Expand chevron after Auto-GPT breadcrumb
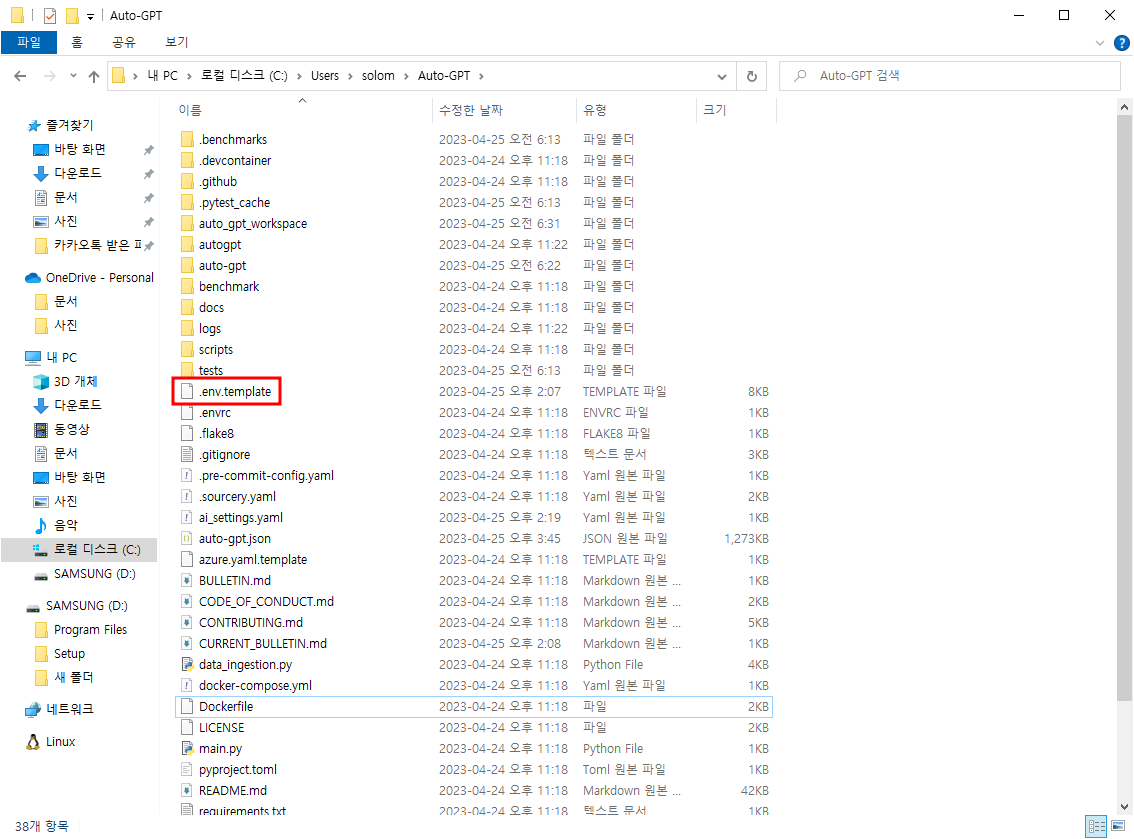 481,76
